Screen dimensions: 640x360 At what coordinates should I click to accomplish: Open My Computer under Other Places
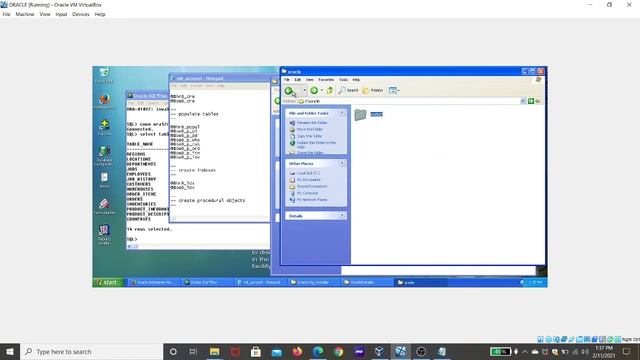(307, 193)
